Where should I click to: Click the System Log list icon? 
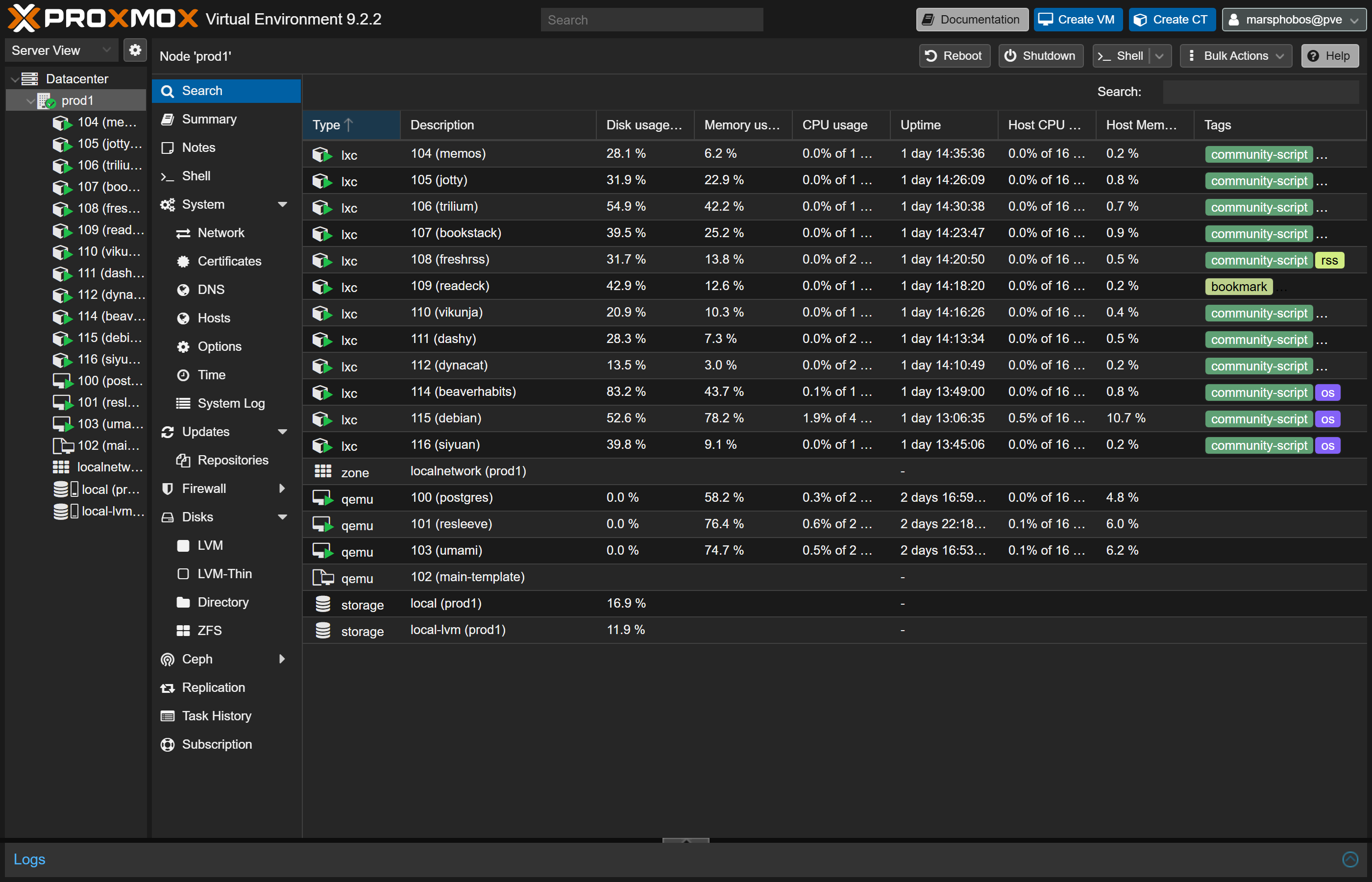tap(183, 404)
